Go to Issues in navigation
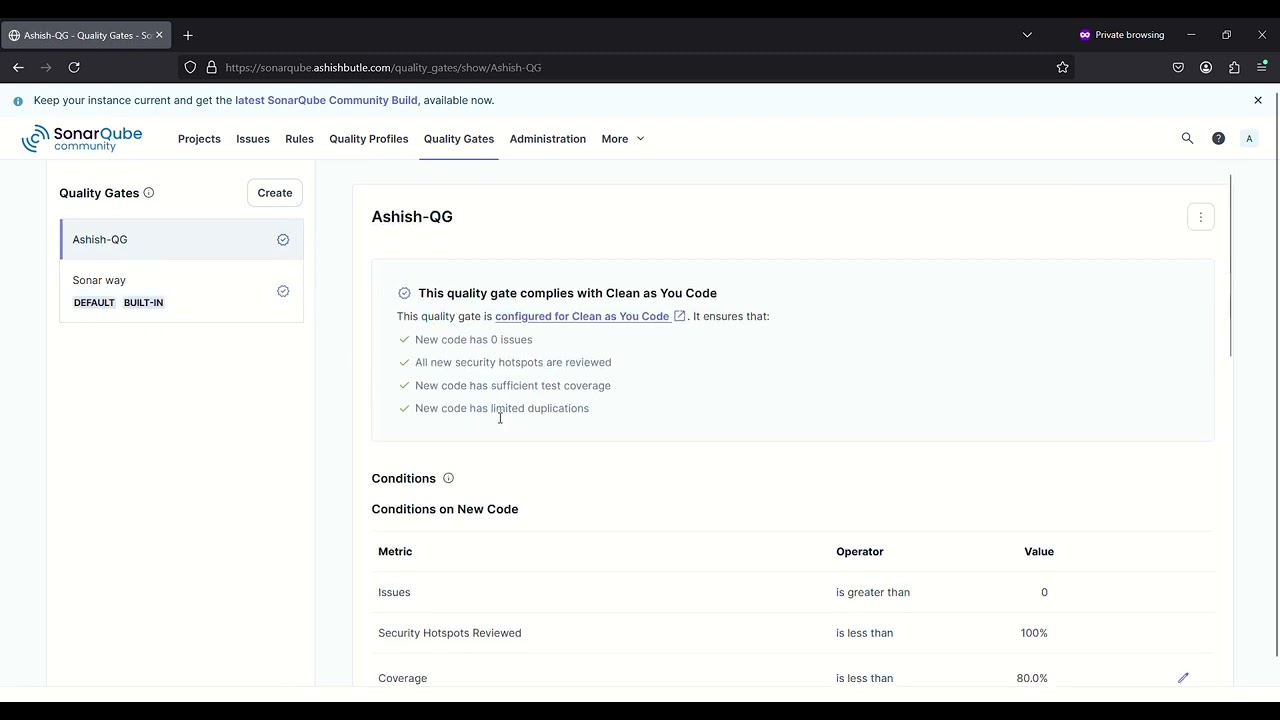 [253, 139]
